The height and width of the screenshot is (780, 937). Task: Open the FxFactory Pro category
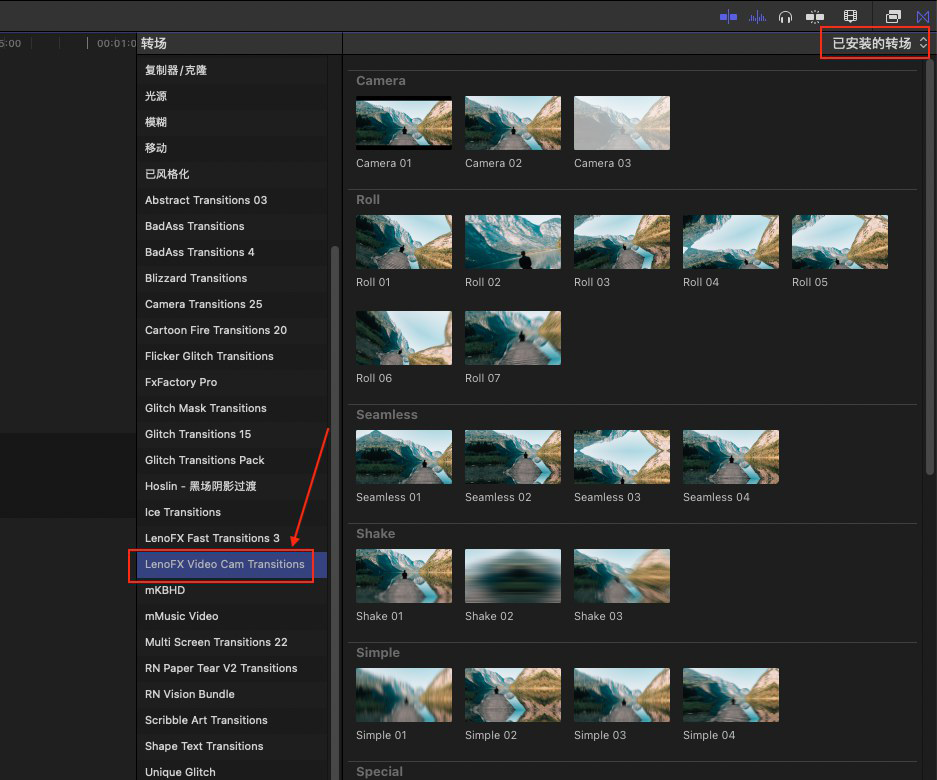coord(232,382)
